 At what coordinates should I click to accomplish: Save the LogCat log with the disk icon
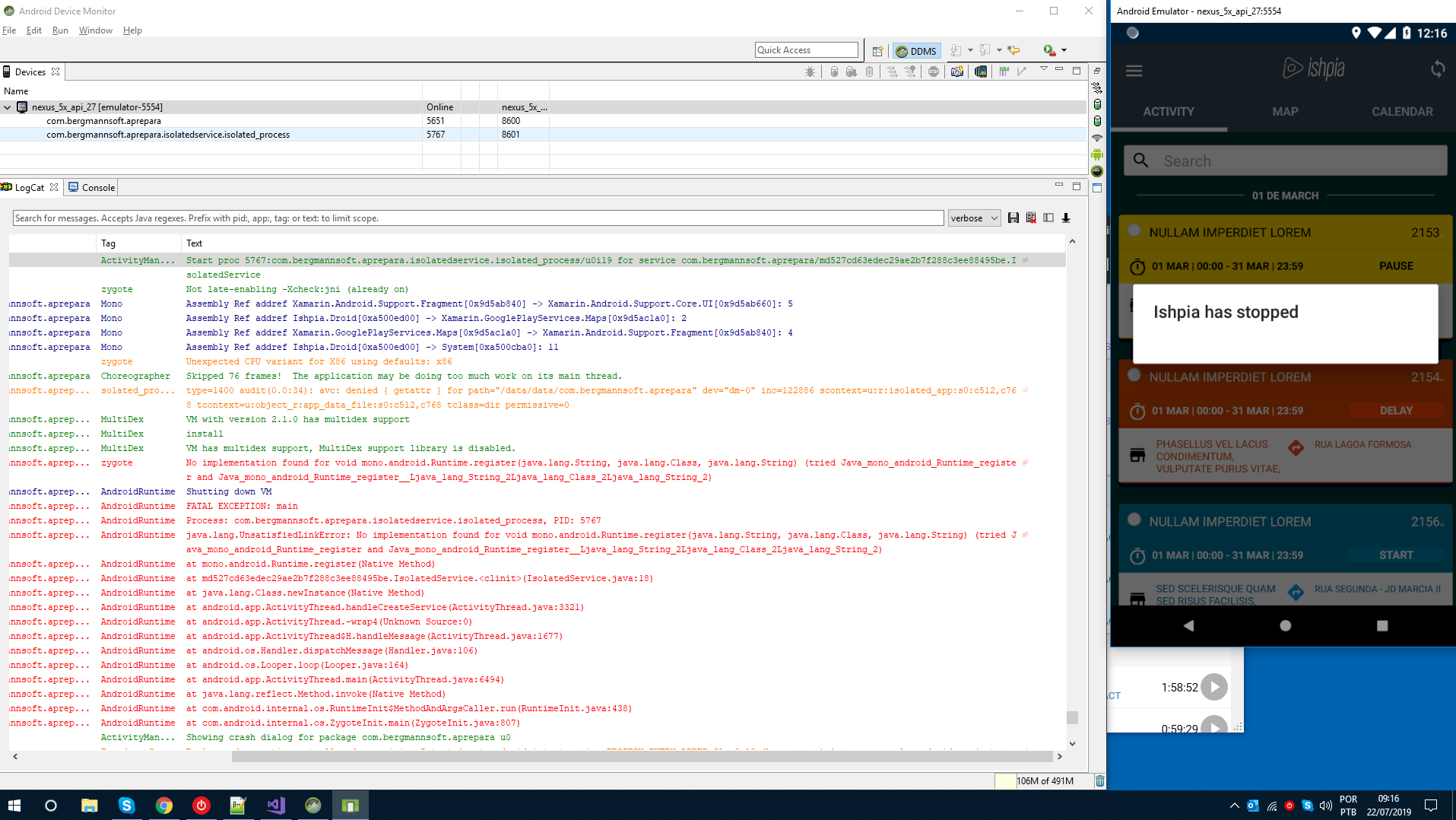(x=1013, y=218)
